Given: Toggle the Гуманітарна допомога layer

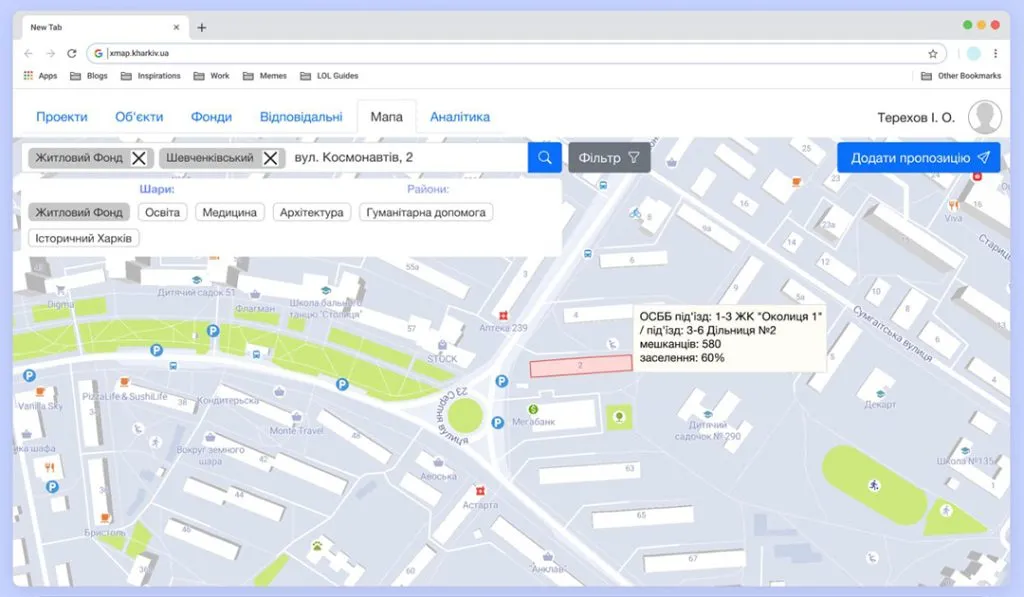Looking at the screenshot, I should click(428, 212).
